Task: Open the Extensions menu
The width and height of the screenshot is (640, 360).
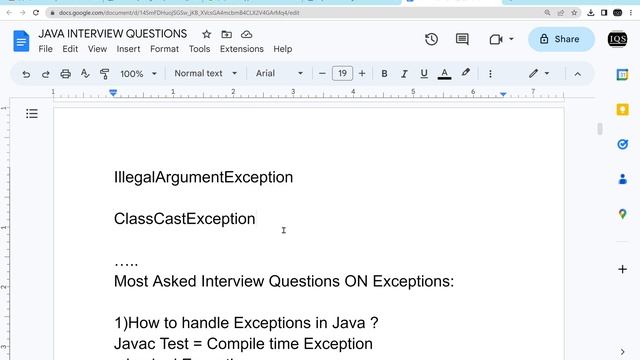Action: pyautogui.click(x=242, y=49)
